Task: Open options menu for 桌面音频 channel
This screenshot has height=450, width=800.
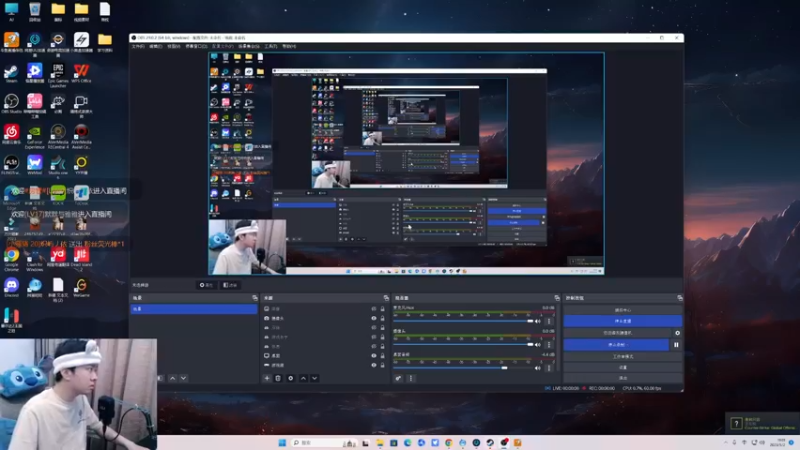Action: [x=549, y=368]
